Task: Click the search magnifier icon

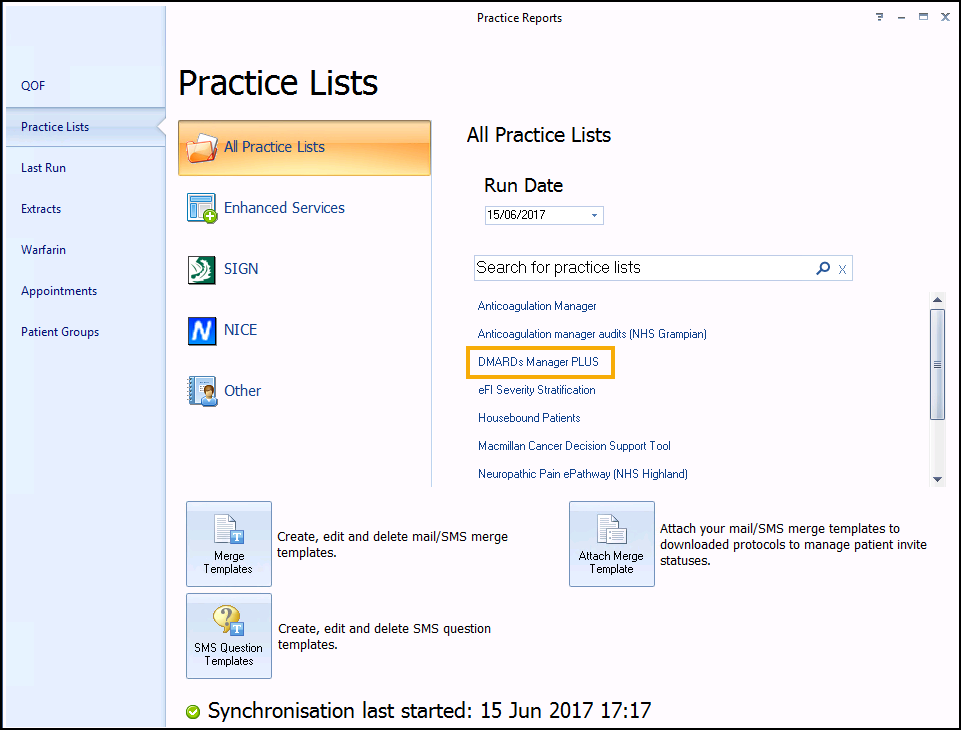Action: [x=823, y=268]
